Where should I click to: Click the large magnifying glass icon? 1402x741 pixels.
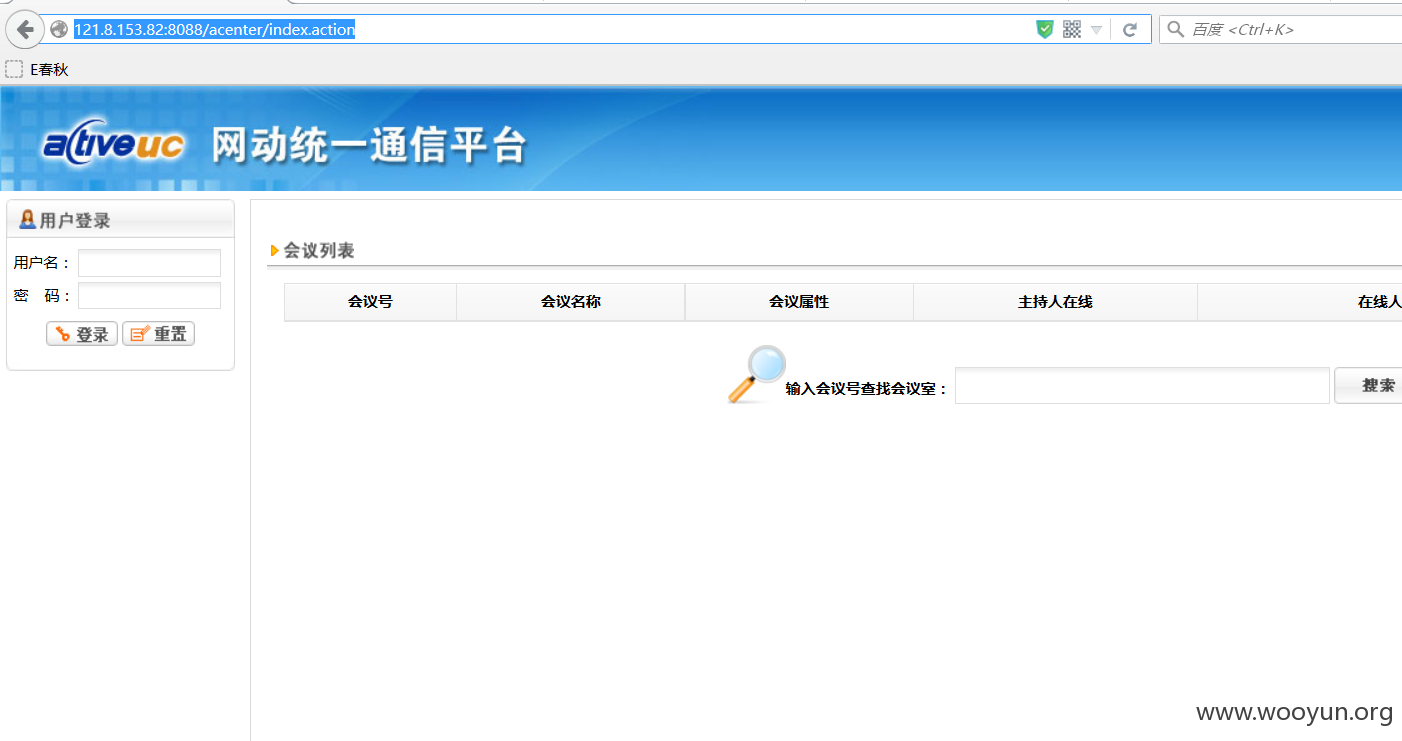pos(756,374)
